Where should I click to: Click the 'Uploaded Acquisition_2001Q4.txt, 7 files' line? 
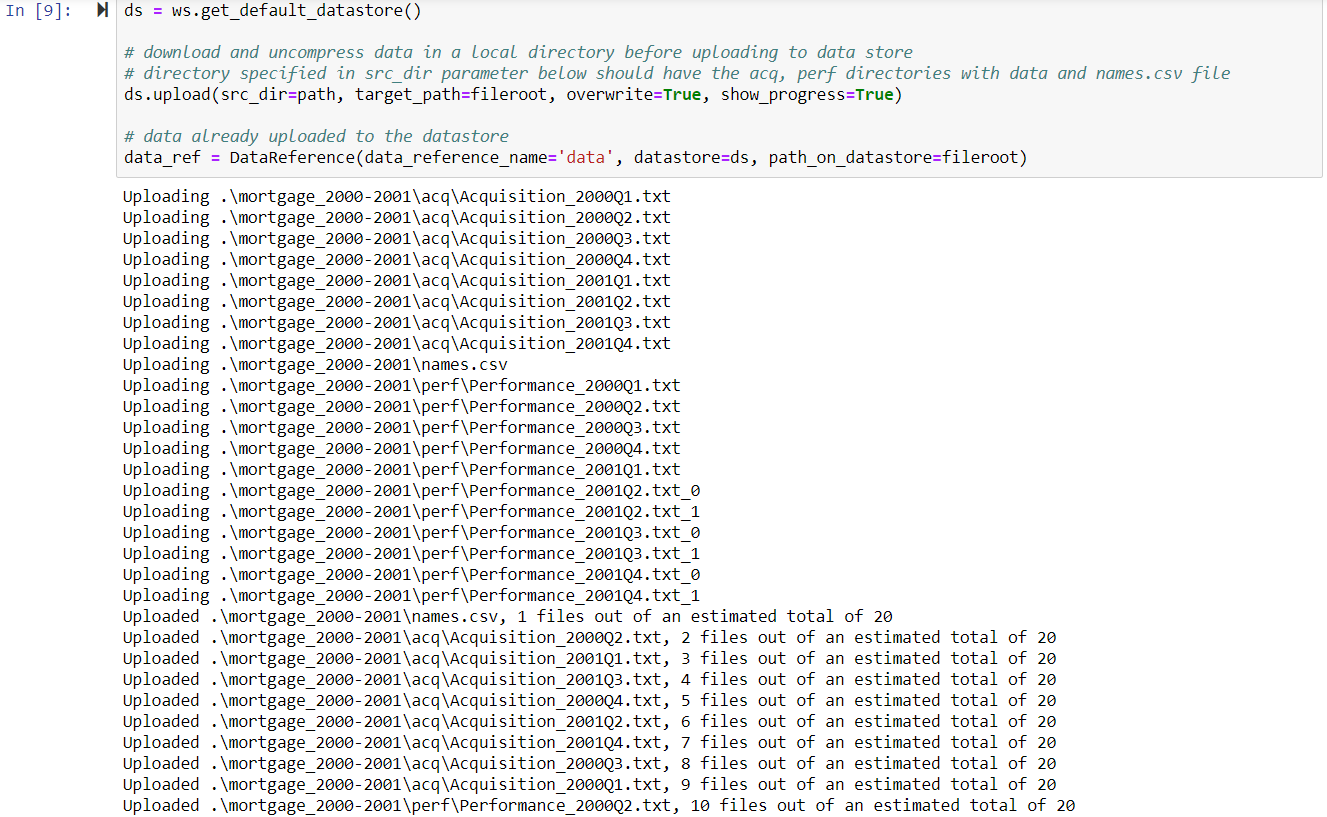pos(589,743)
